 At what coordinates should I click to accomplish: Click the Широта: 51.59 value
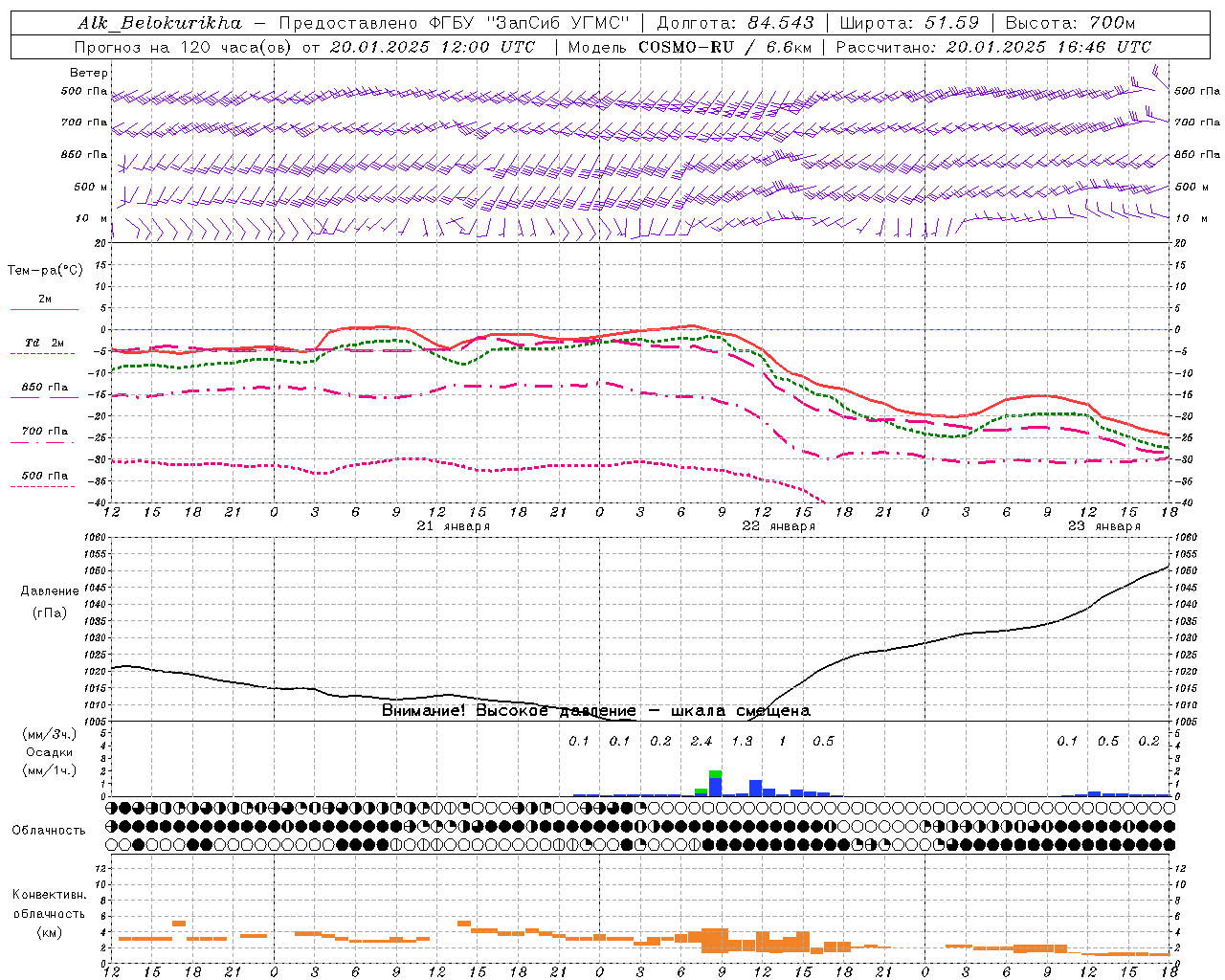point(909,23)
